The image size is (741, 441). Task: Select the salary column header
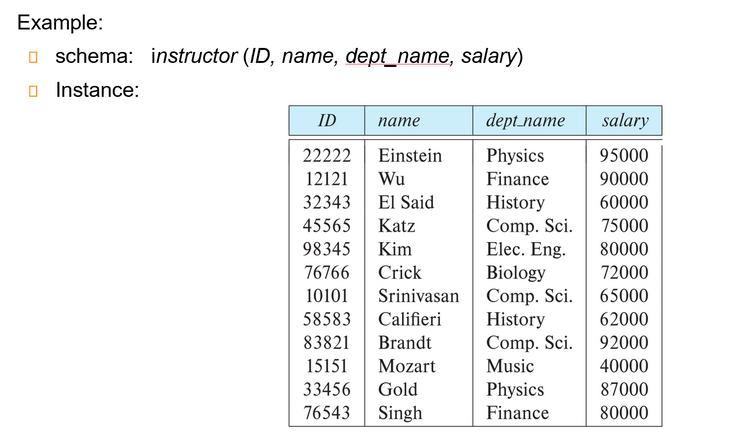coord(624,121)
